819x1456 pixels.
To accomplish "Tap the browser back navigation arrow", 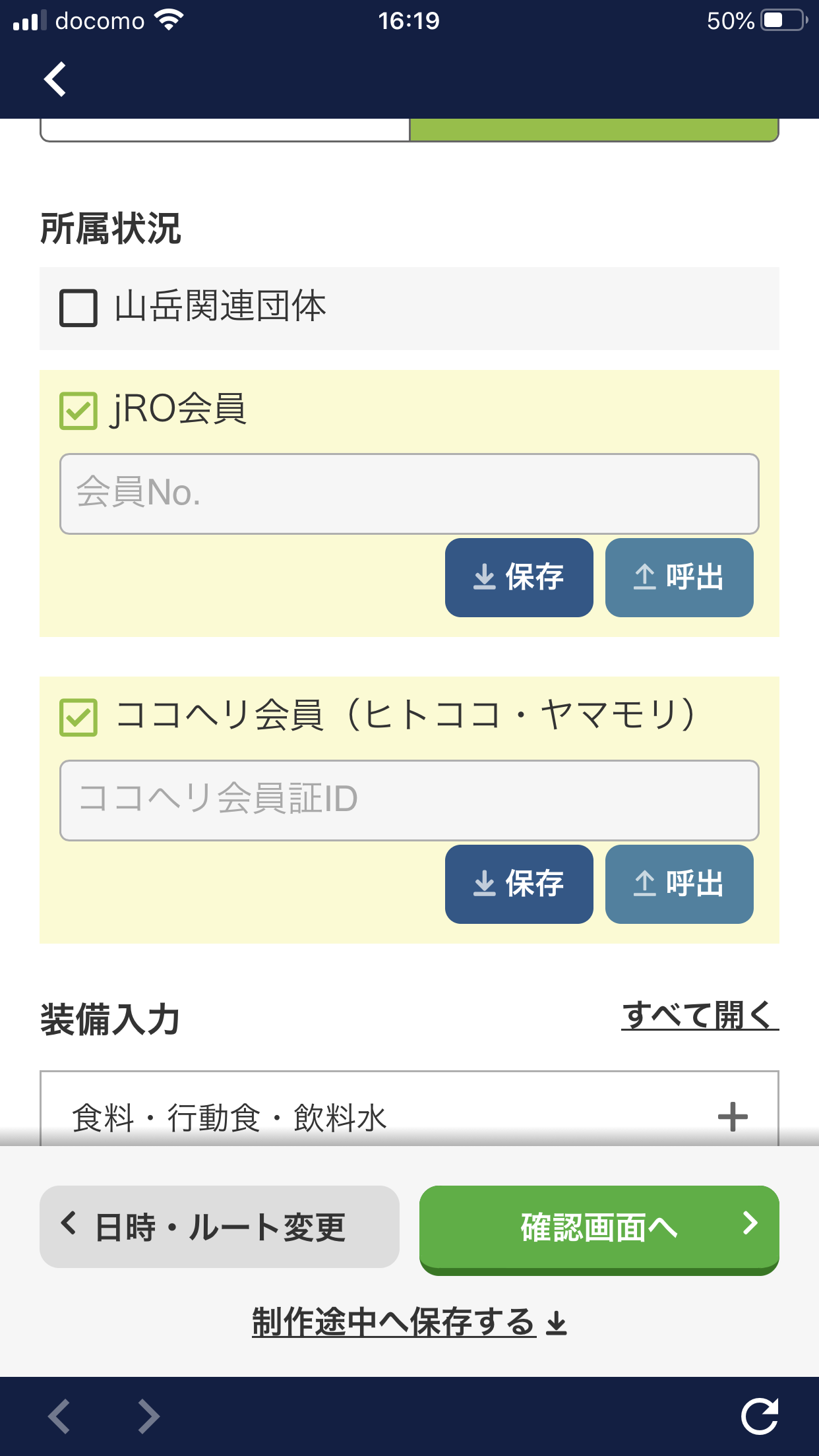I will pyautogui.click(x=59, y=1416).
